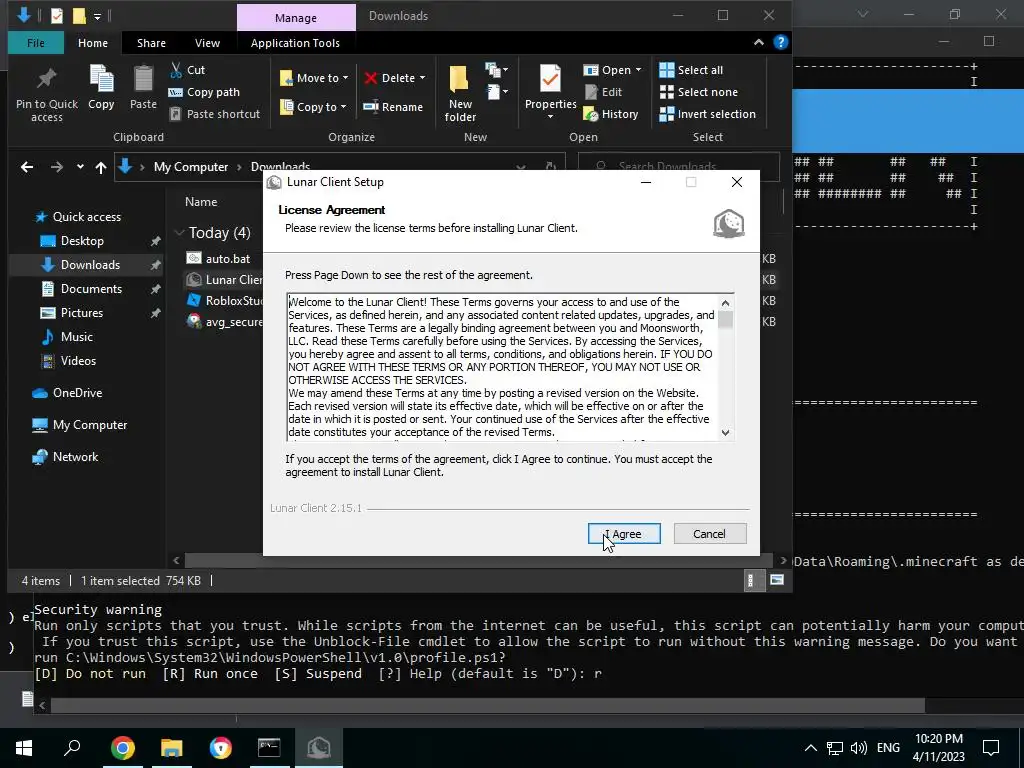Click the Copy ribbon icon

coord(101,88)
